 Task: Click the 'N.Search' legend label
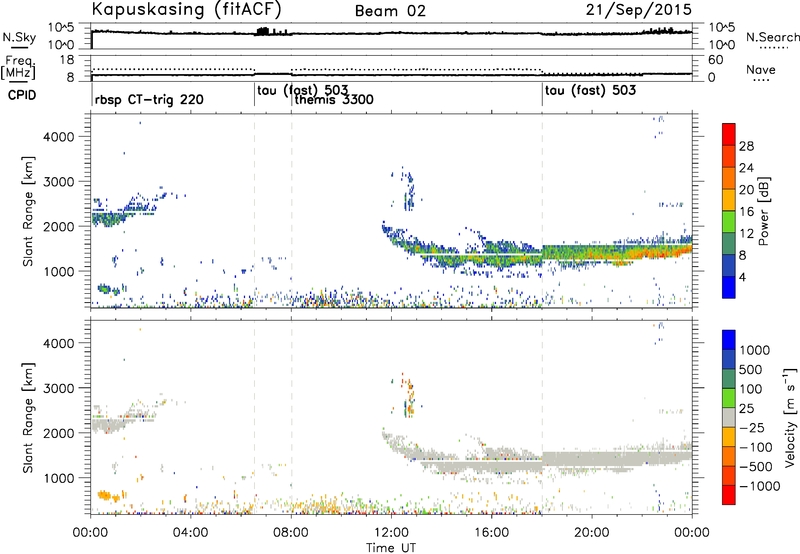(772, 37)
